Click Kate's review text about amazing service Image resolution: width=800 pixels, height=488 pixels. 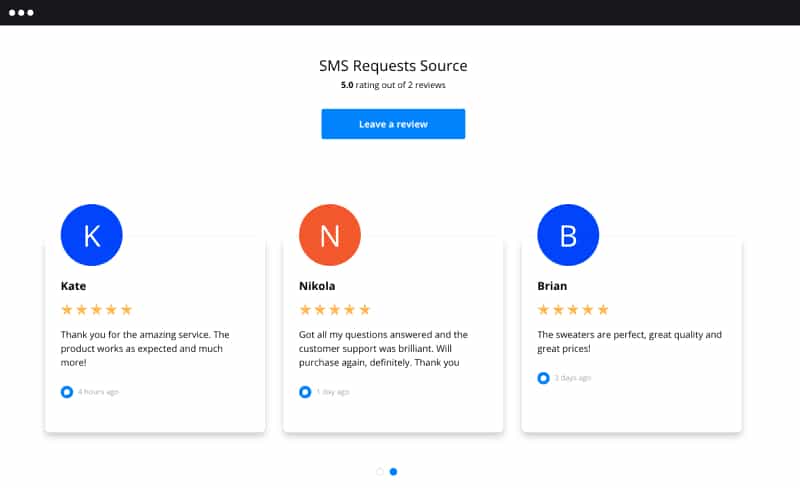coord(145,349)
